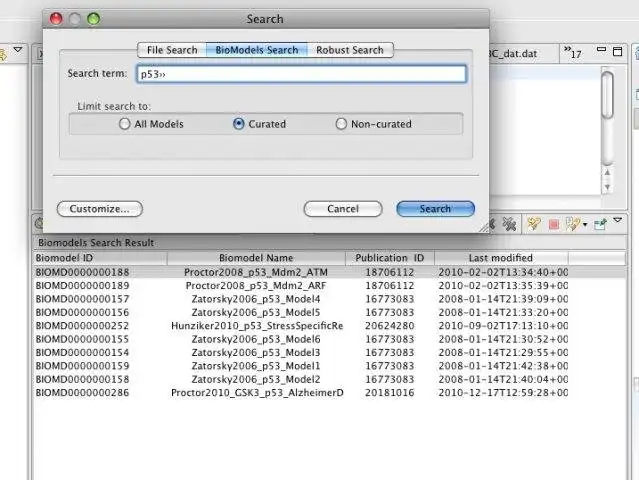Open the left panel view menu triangle
639x480 pixels.
click(x=18, y=49)
